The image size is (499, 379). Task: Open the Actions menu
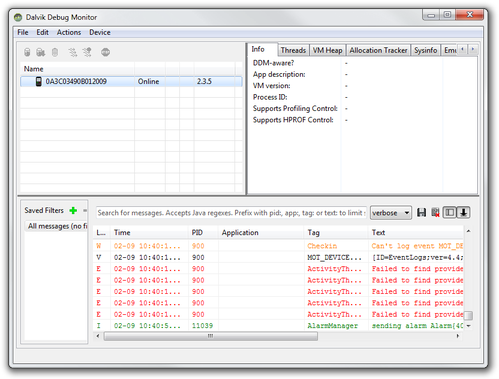[69, 32]
